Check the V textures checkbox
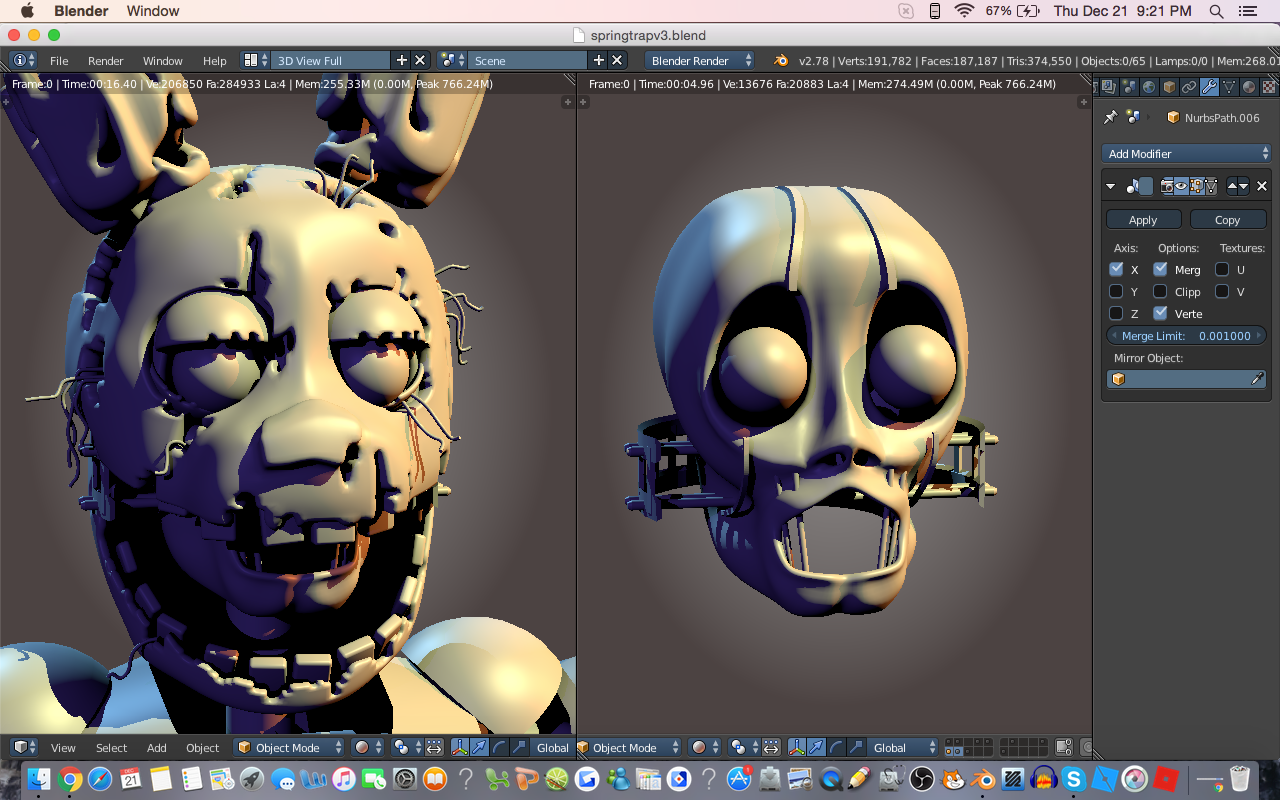 pos(1222,291)
